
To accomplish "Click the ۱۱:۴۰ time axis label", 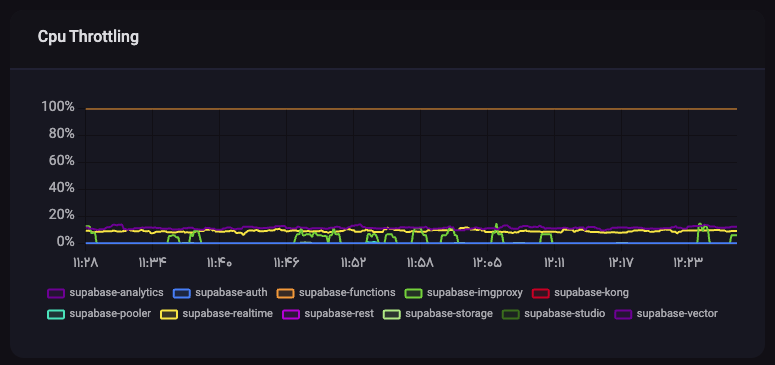I will pos(219,263).
